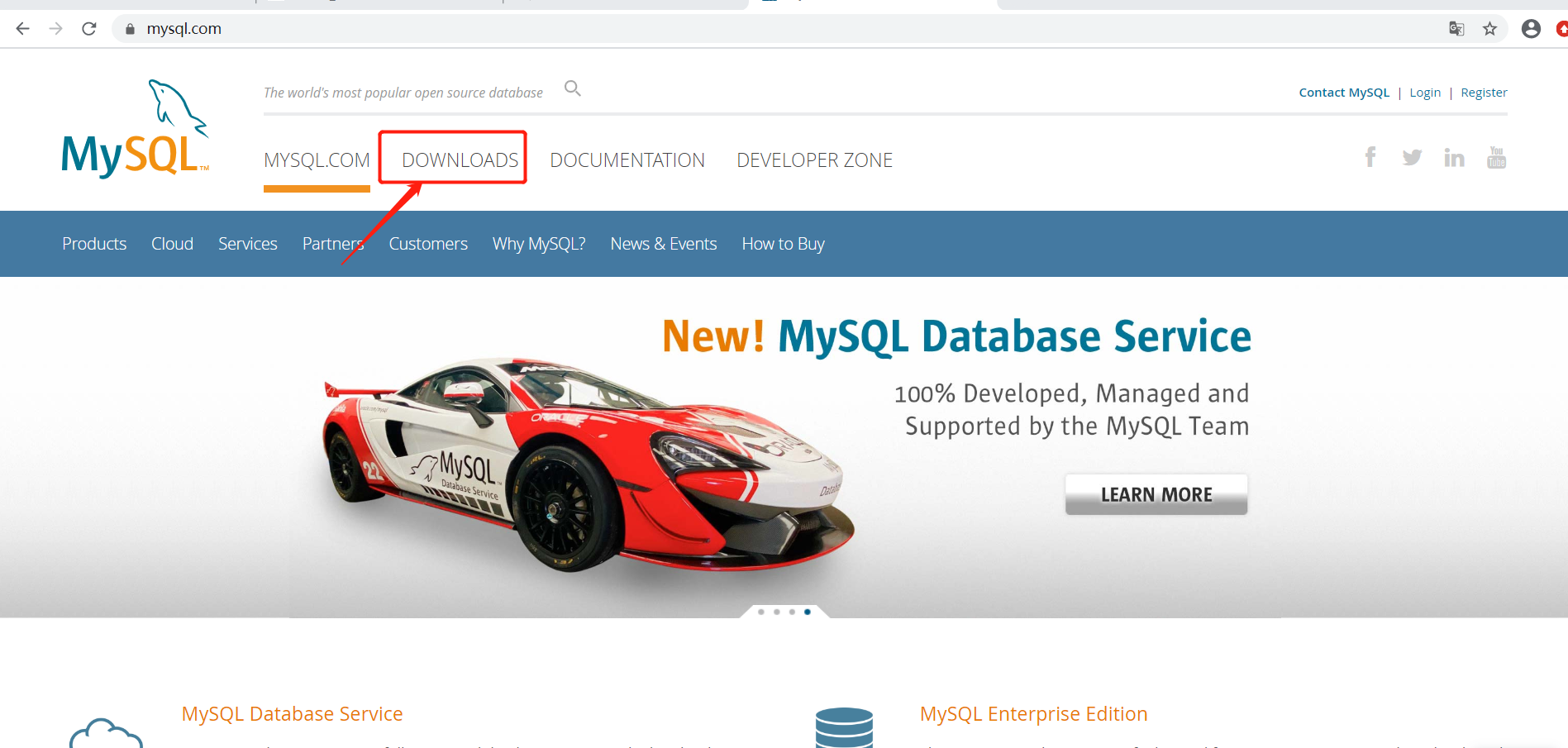Click the browser forward arrow
1568x748 pixels.
pos(55,29)
